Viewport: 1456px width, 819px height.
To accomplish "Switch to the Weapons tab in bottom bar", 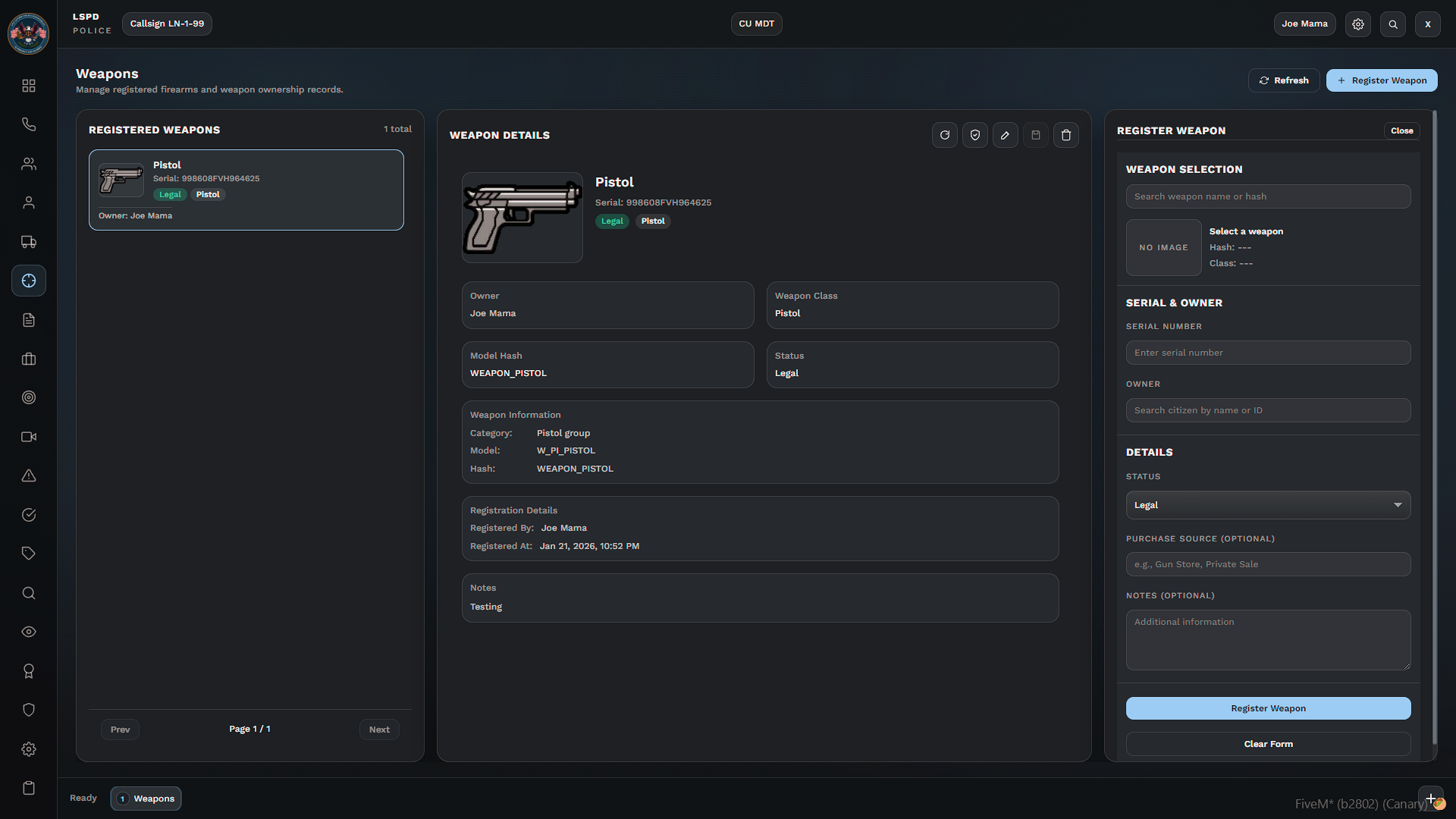I will 146,799.
